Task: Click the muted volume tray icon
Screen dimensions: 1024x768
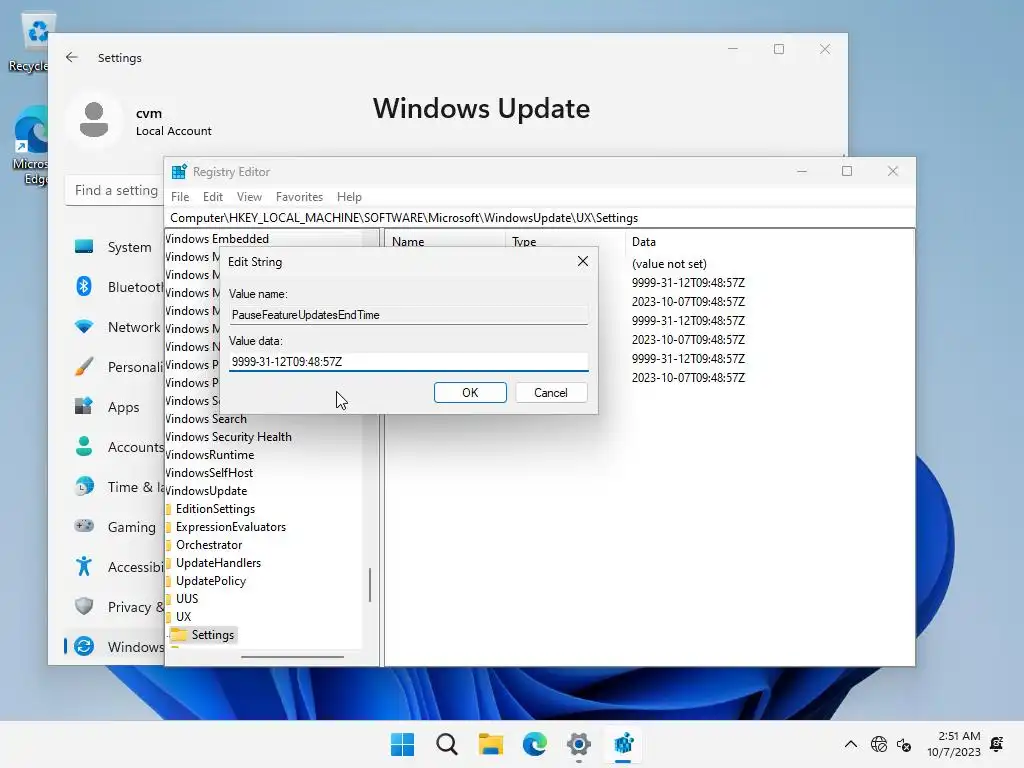Action: pos(904,744)
